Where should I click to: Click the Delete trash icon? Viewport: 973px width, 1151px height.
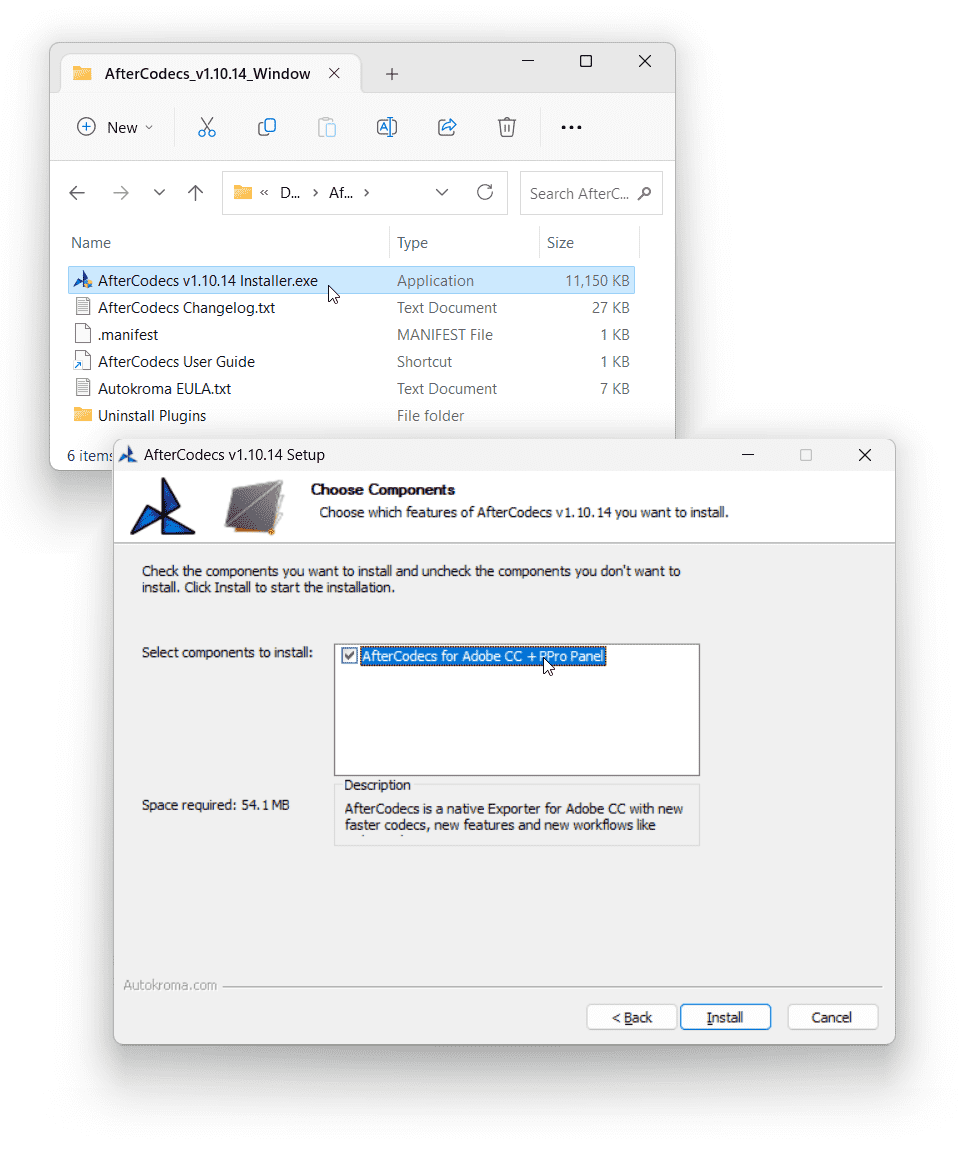pyautogui.click(x=507, y=127)
